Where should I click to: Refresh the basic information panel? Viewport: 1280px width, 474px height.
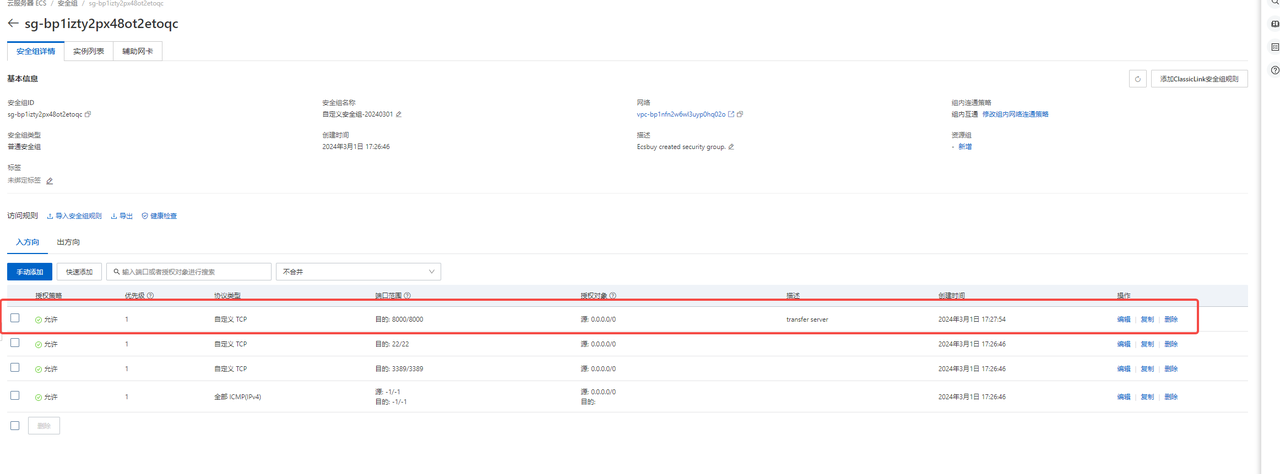pos(1137,79)
